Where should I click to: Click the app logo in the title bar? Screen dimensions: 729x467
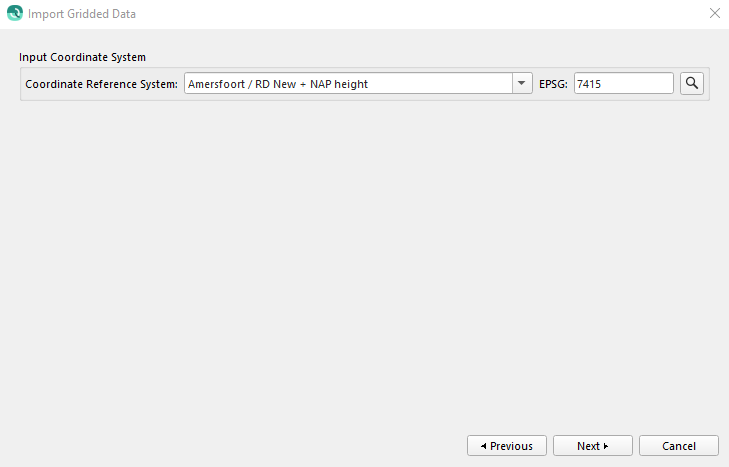click(14, 14)
